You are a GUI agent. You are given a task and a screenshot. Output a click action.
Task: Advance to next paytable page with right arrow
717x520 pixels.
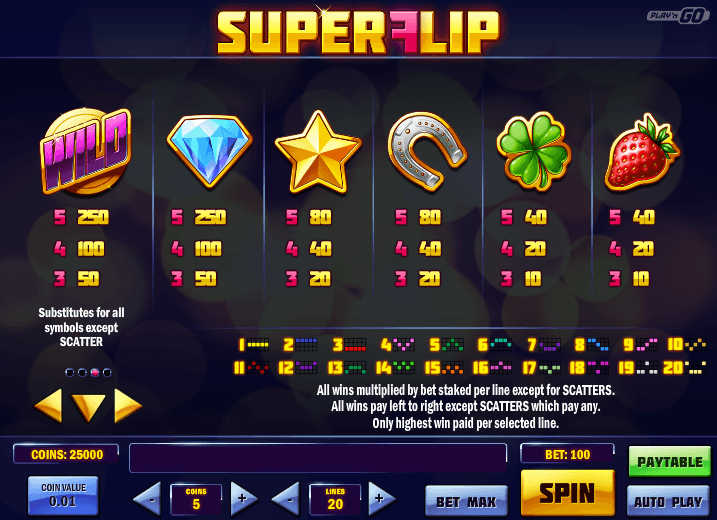click(128, 405)
